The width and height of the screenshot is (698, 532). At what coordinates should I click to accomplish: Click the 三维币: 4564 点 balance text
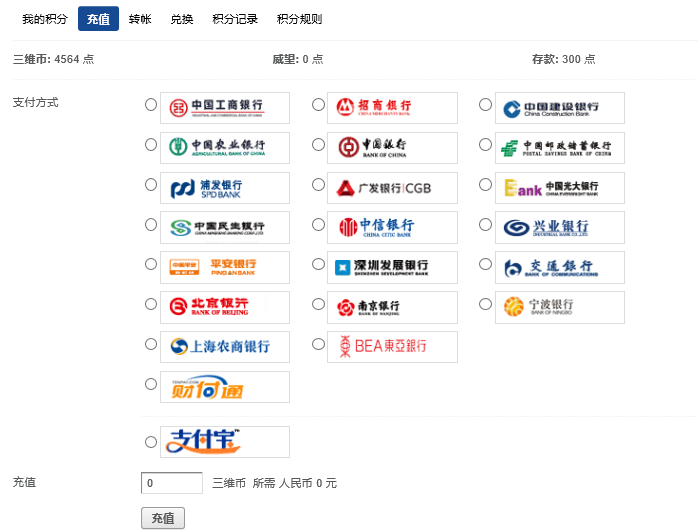tap(53, 59)
